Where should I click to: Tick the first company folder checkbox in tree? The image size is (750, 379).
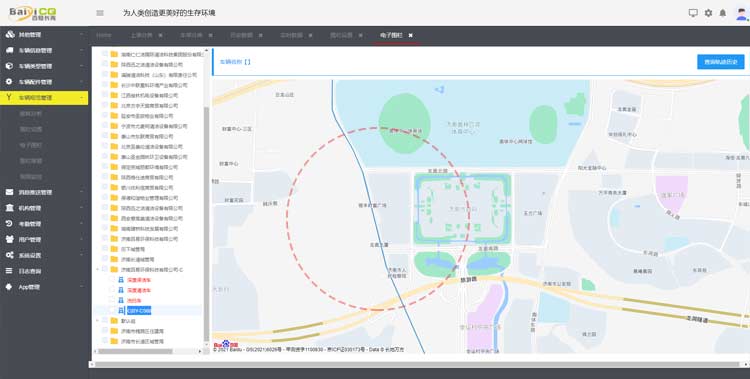click(105, 54)
